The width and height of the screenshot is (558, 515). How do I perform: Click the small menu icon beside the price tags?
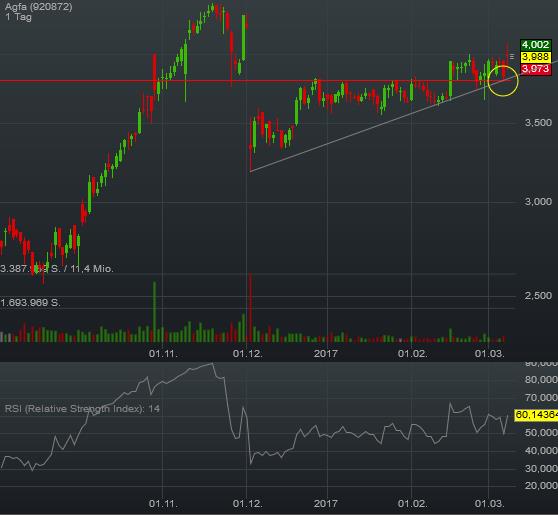pyautogui.click(x=512, y=56)
